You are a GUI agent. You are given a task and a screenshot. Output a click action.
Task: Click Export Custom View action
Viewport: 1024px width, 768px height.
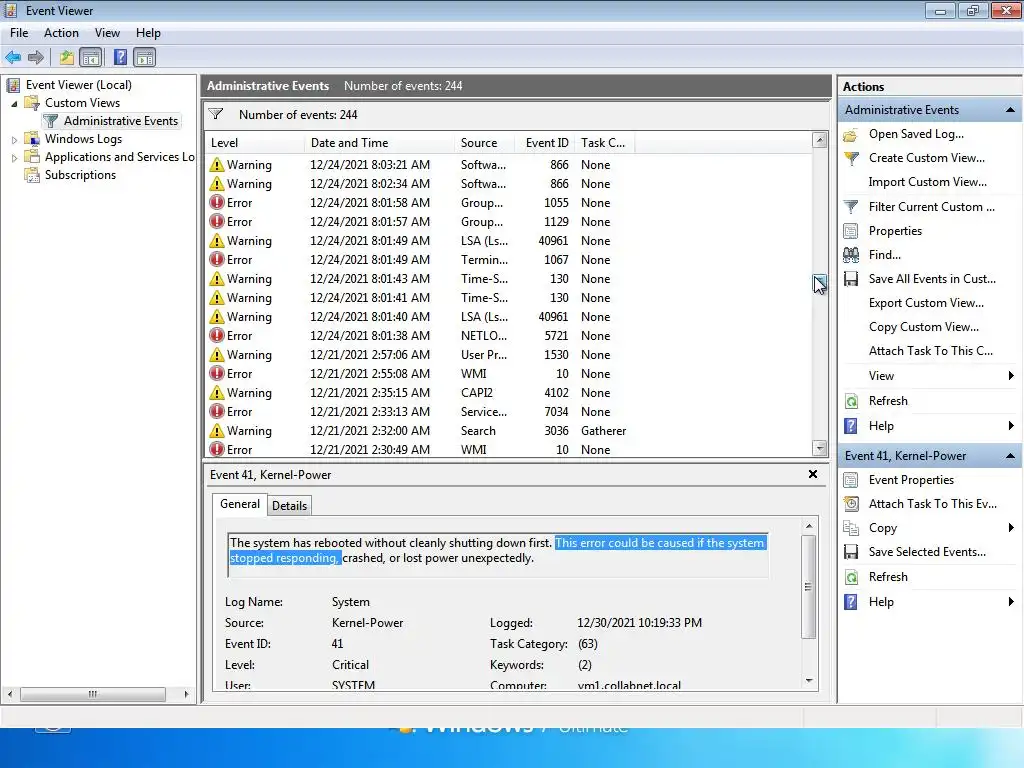click(926, 303)
